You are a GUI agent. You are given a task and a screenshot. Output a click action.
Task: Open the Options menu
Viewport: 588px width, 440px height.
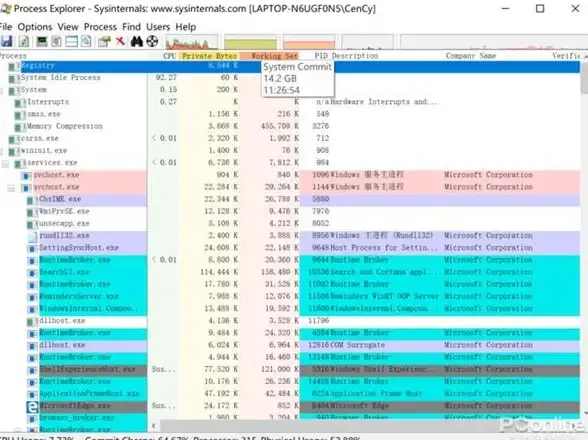click(x=35, y=27)
